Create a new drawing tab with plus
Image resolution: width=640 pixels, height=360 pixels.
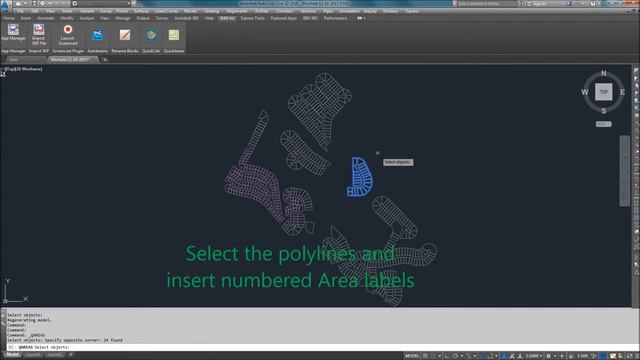click(105, 60)
